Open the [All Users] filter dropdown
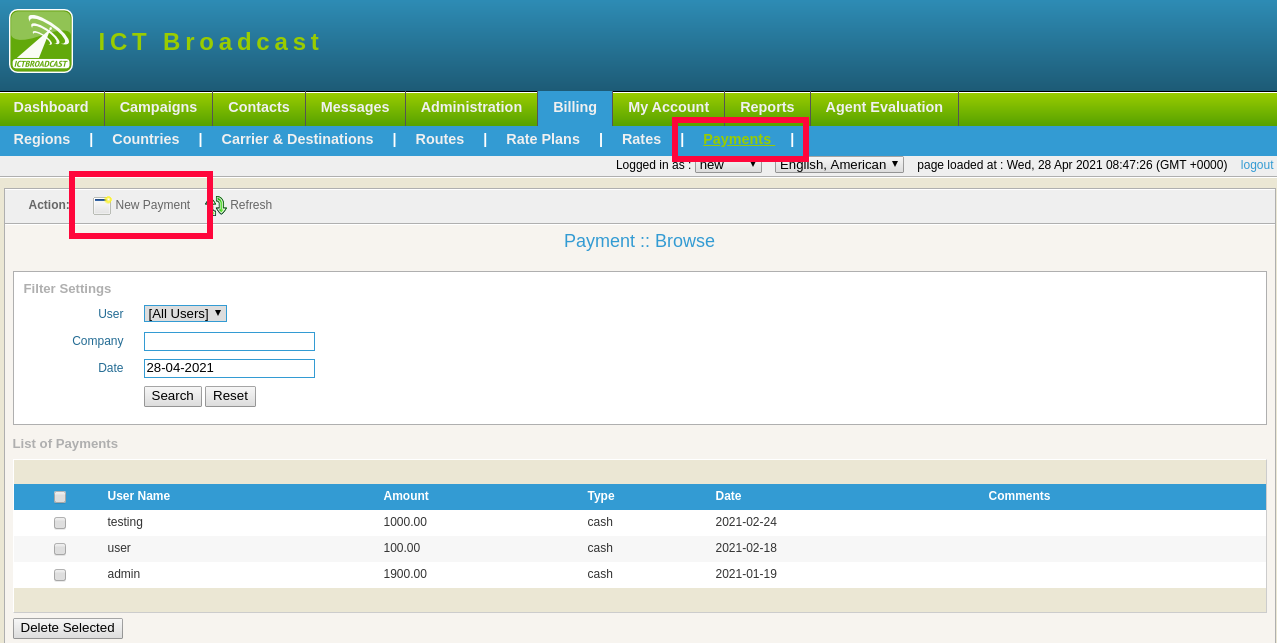This screenshot has width=1277, height=643. click(x=185, y=313)
